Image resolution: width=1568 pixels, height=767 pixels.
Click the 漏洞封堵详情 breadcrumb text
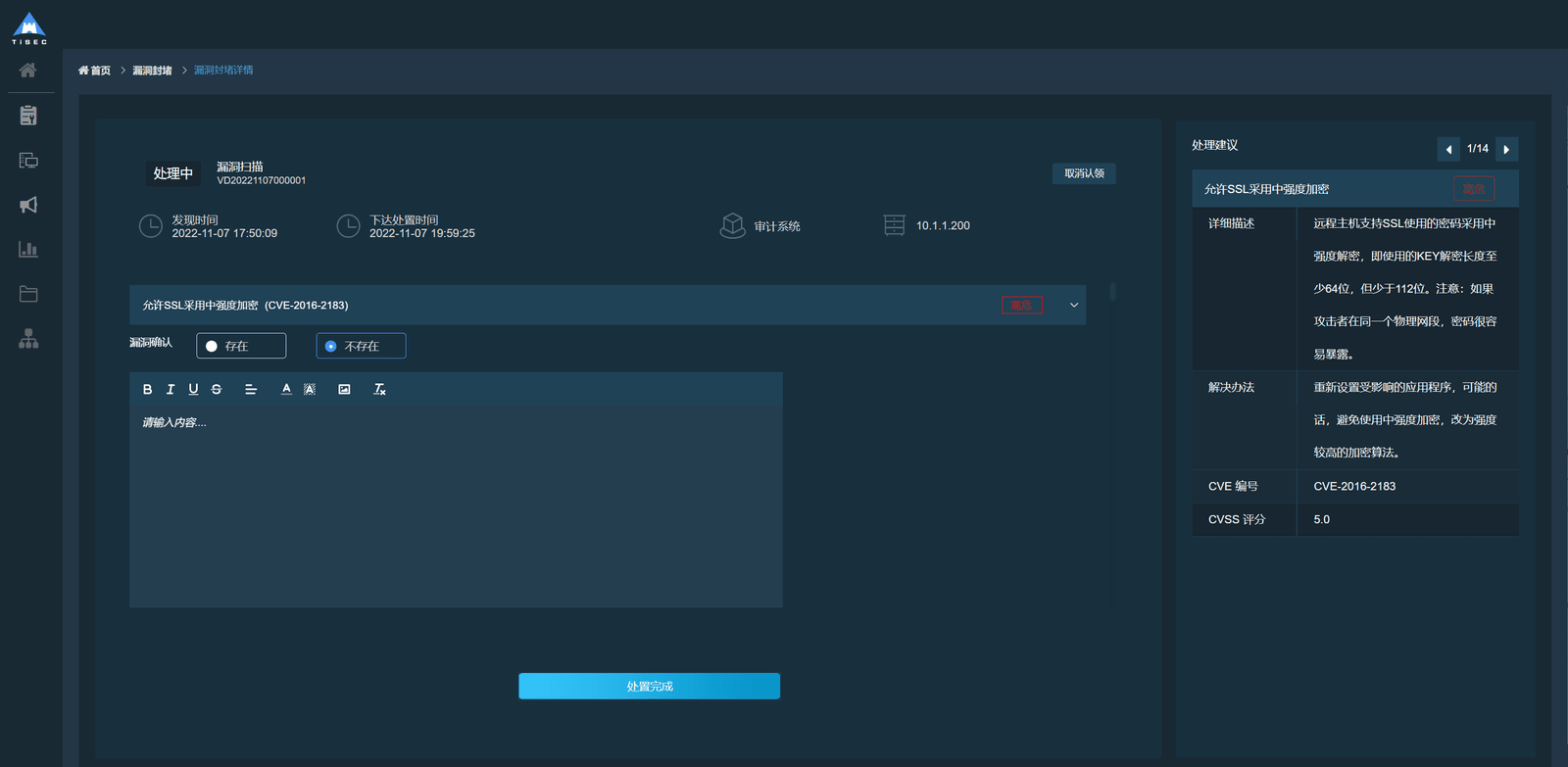pos(223,71)
